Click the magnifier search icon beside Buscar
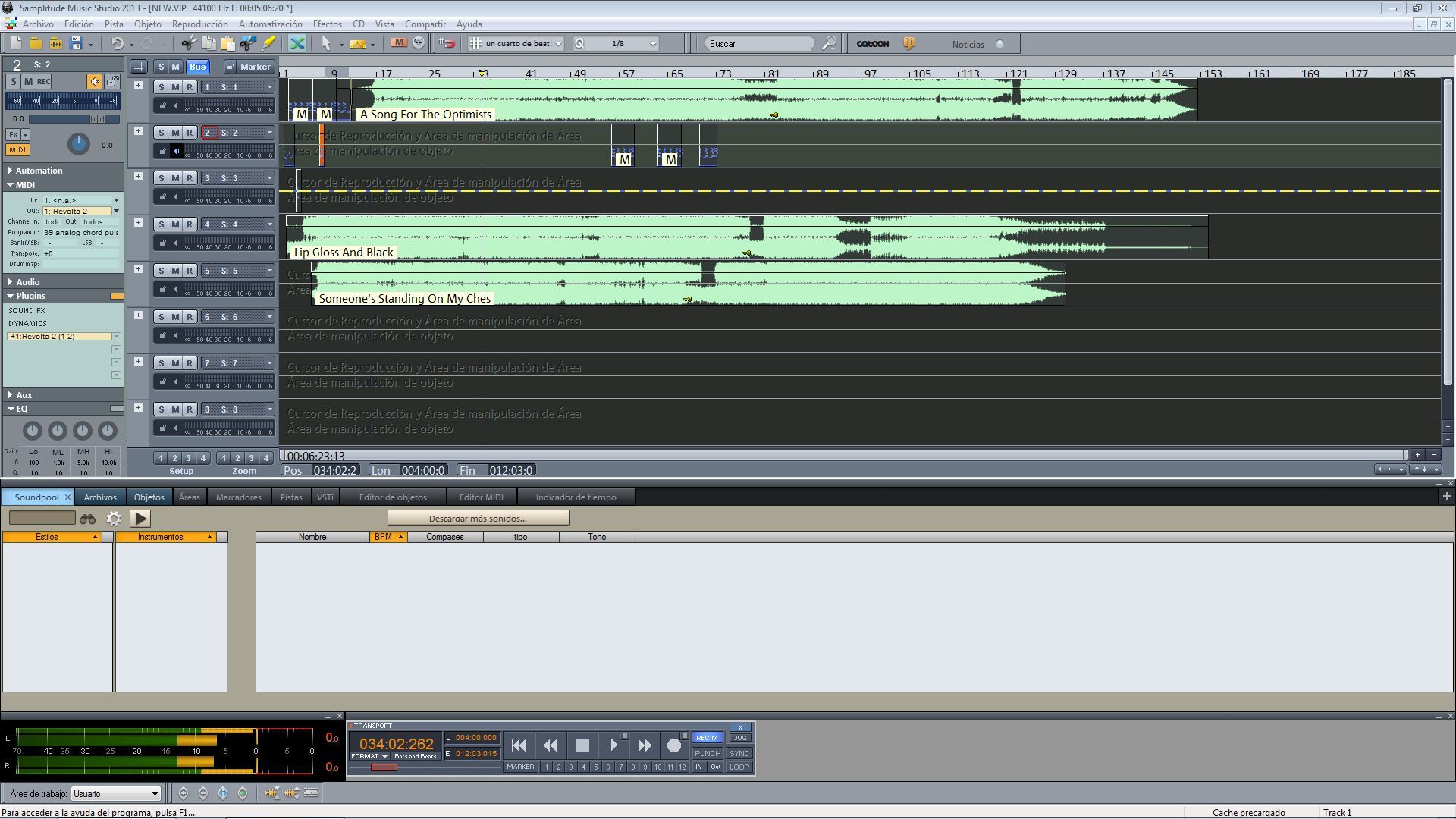The width and height of the screenshot is (1456, 819). pyautogui.click(x=829, y=43)
